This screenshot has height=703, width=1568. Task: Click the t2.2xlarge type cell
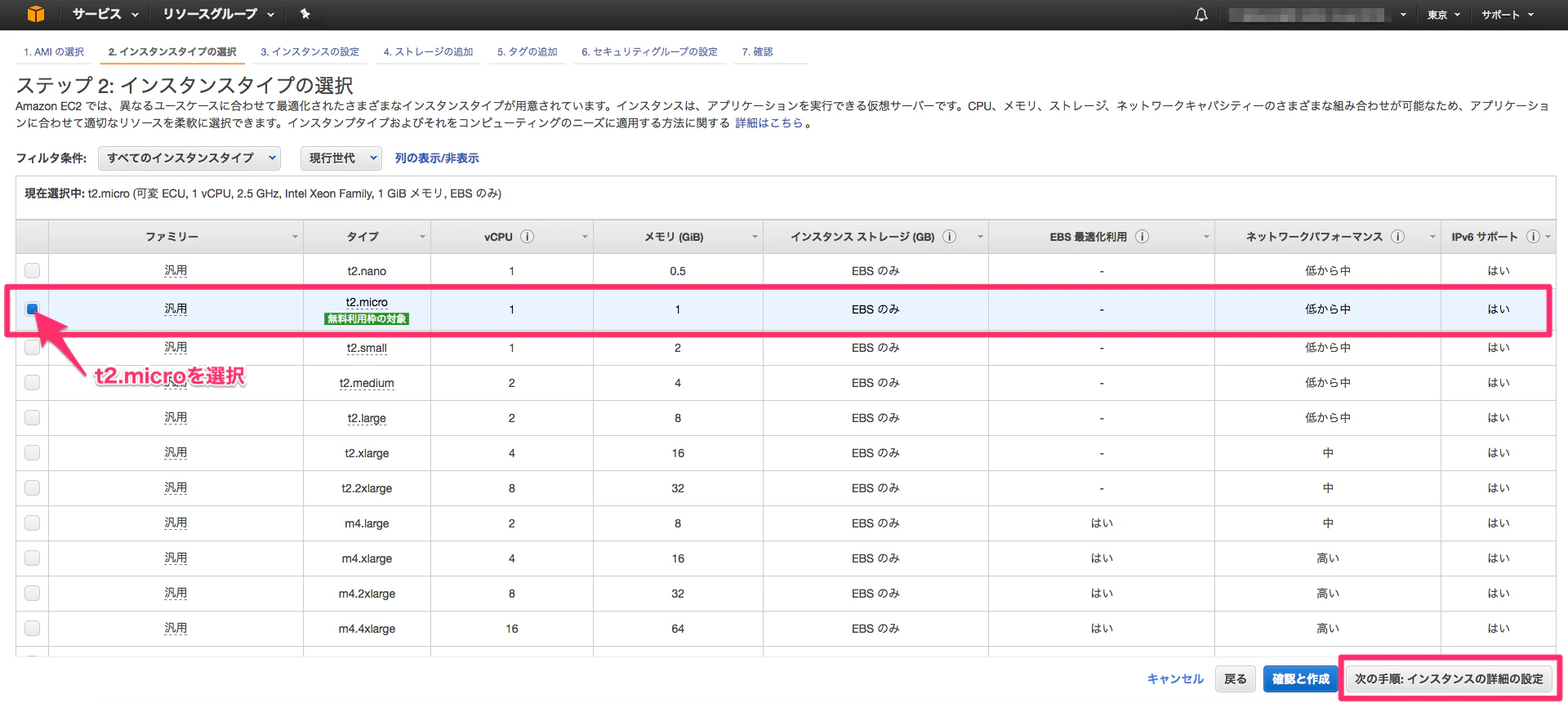(x=367, y=488)
